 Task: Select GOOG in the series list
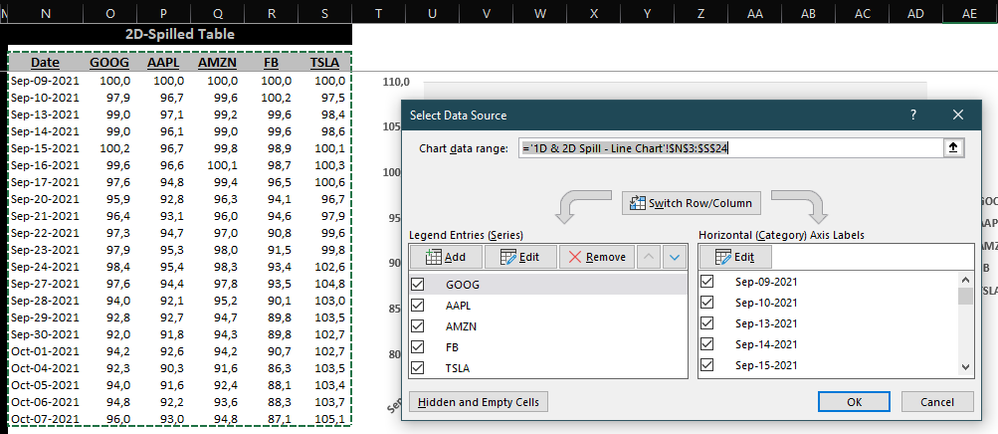point(463,284)
